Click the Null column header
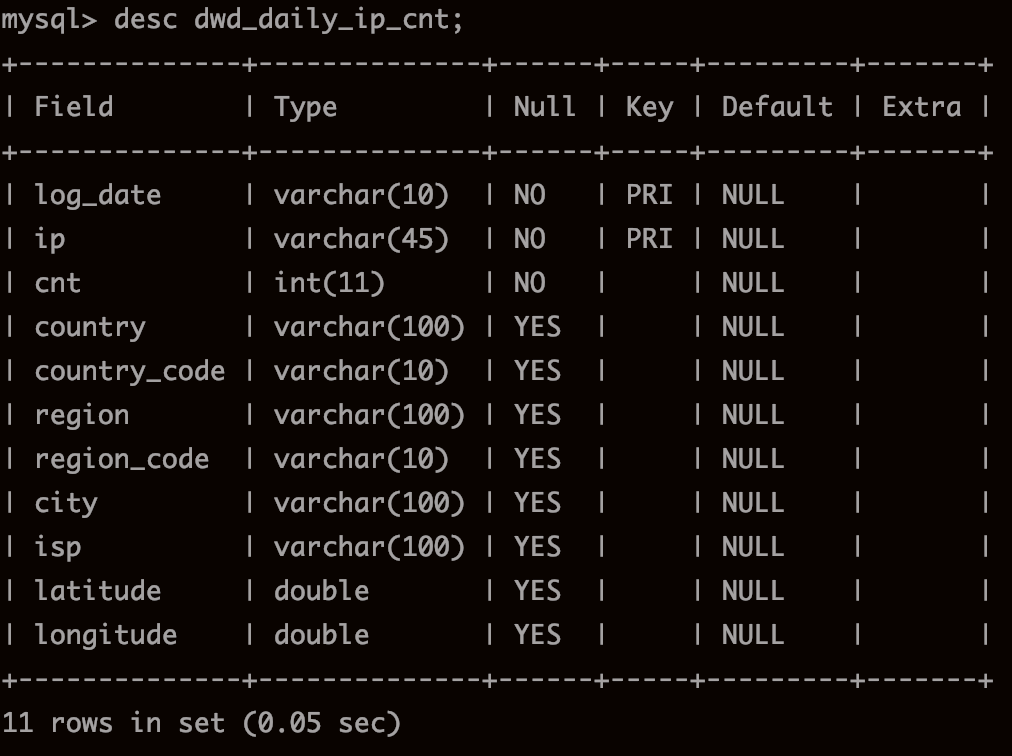Image resolution: width=1012 pixels, height=756 pixels. [544, 107]
